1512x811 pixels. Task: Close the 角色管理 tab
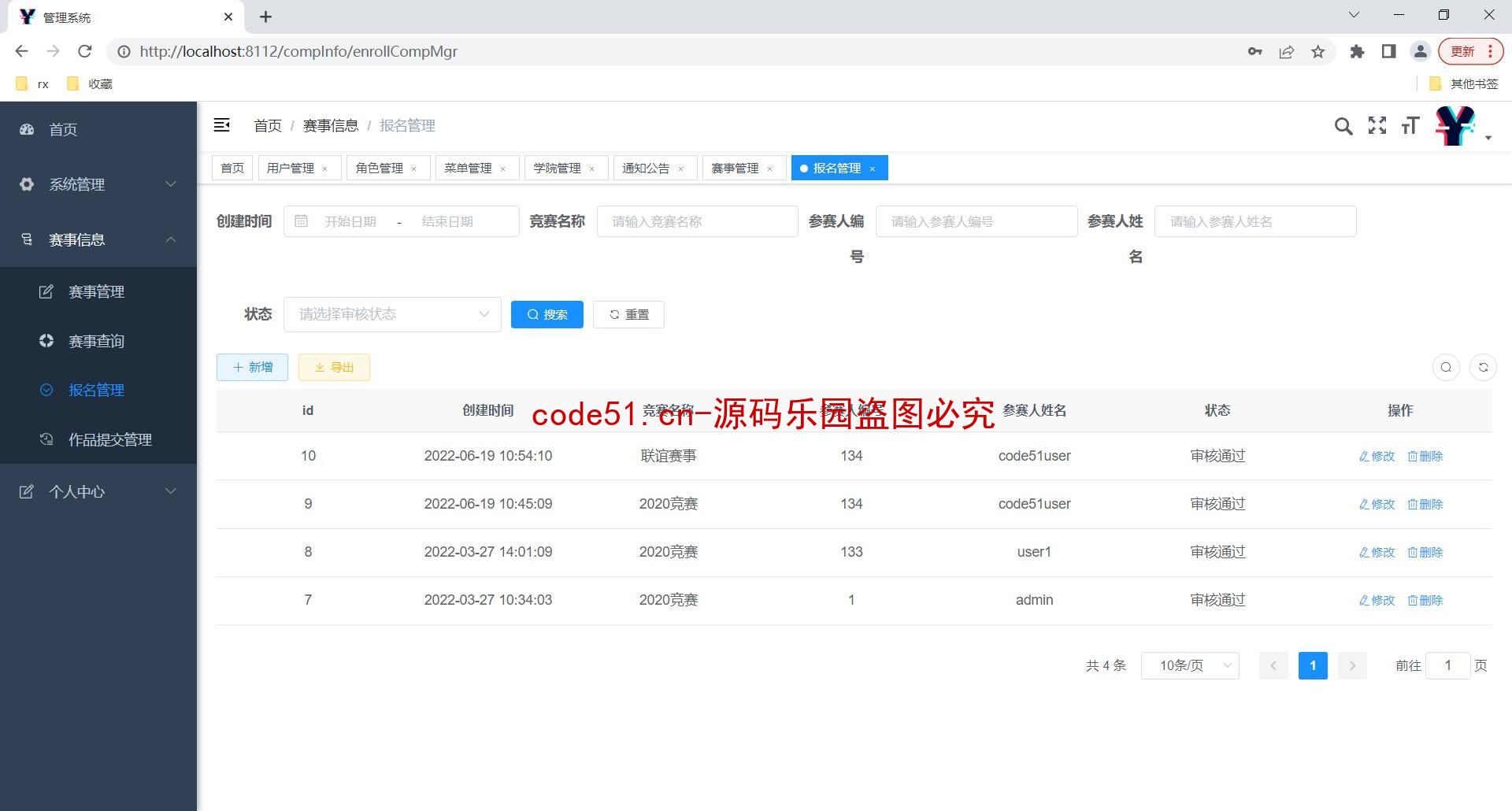point(413,168)
